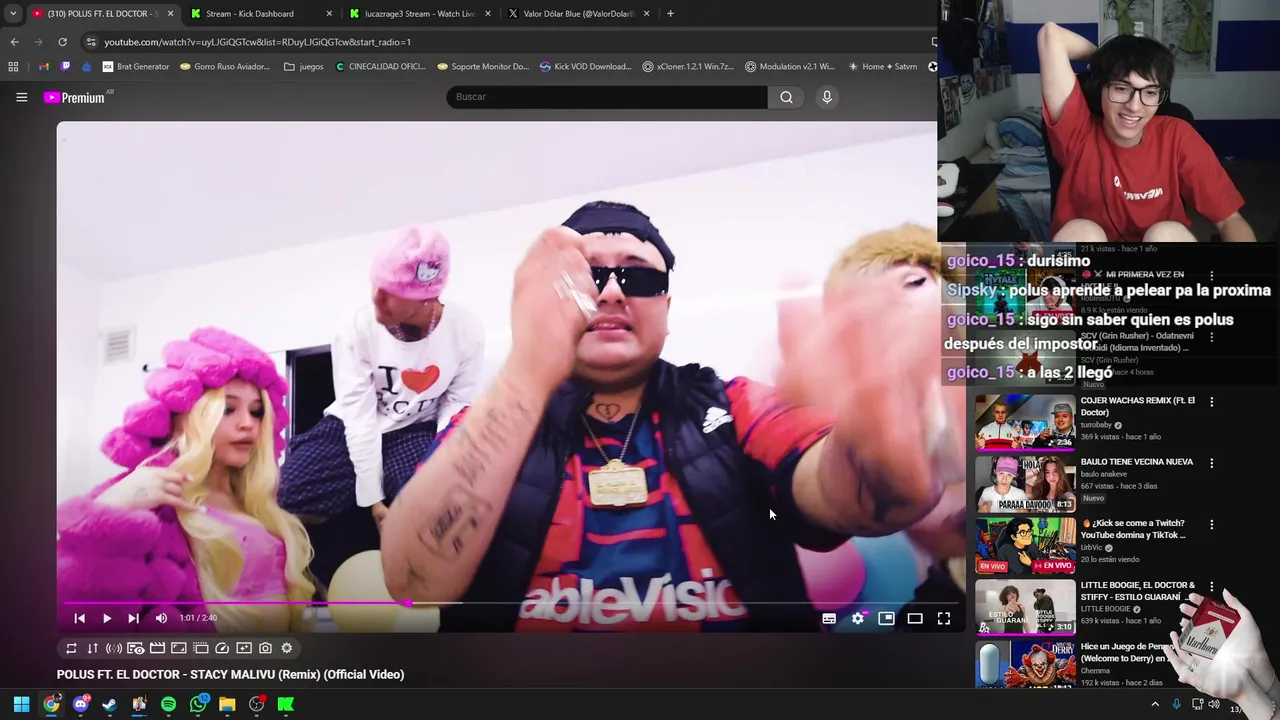Open OBS Studio from the taskbar

pyautogui.click(x=256, y=704)
